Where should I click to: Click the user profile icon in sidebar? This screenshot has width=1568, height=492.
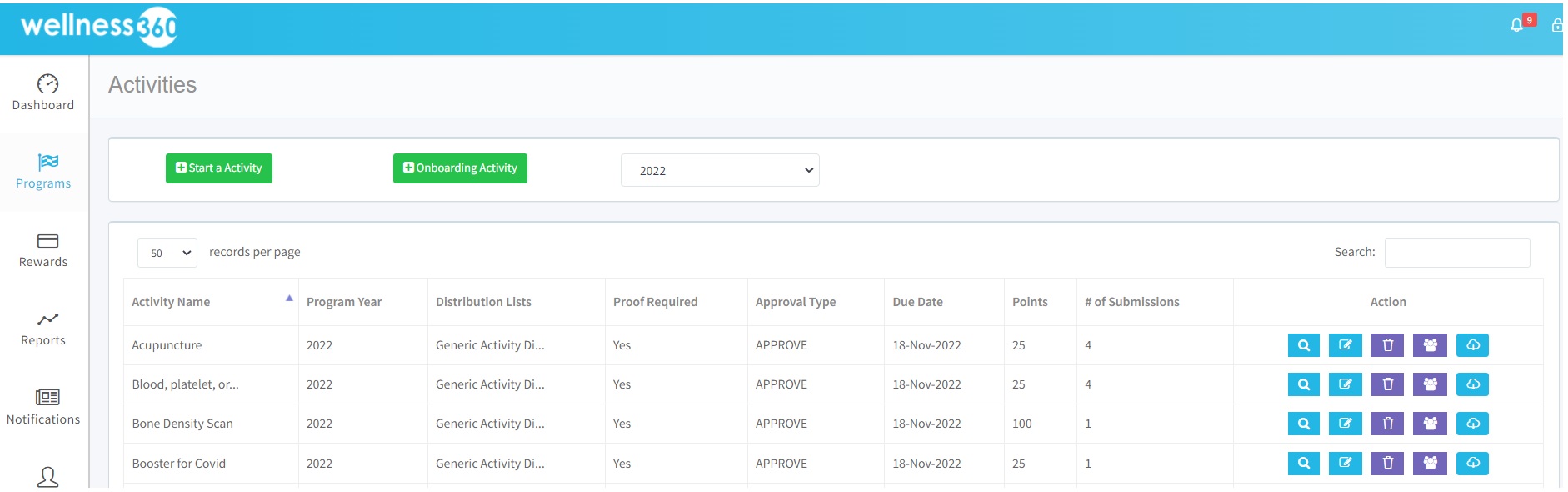click(x=47, y=476)
